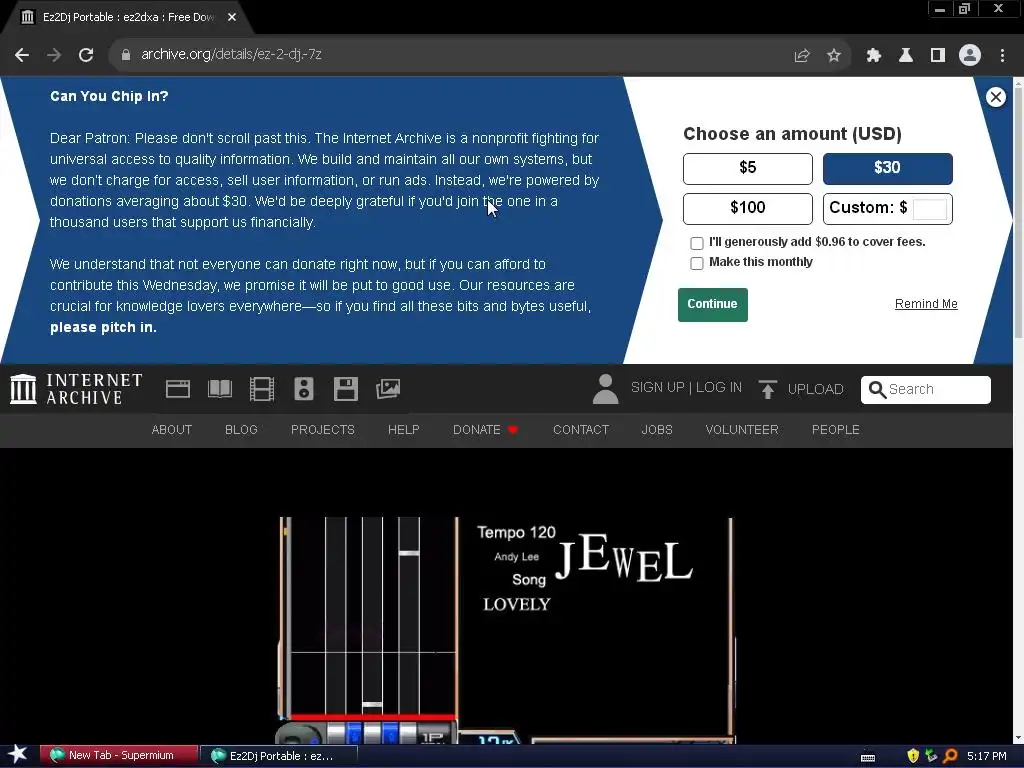This screenshot has height=768, width=1024.
Task: Reload the archive.org page
Action: 86,55
